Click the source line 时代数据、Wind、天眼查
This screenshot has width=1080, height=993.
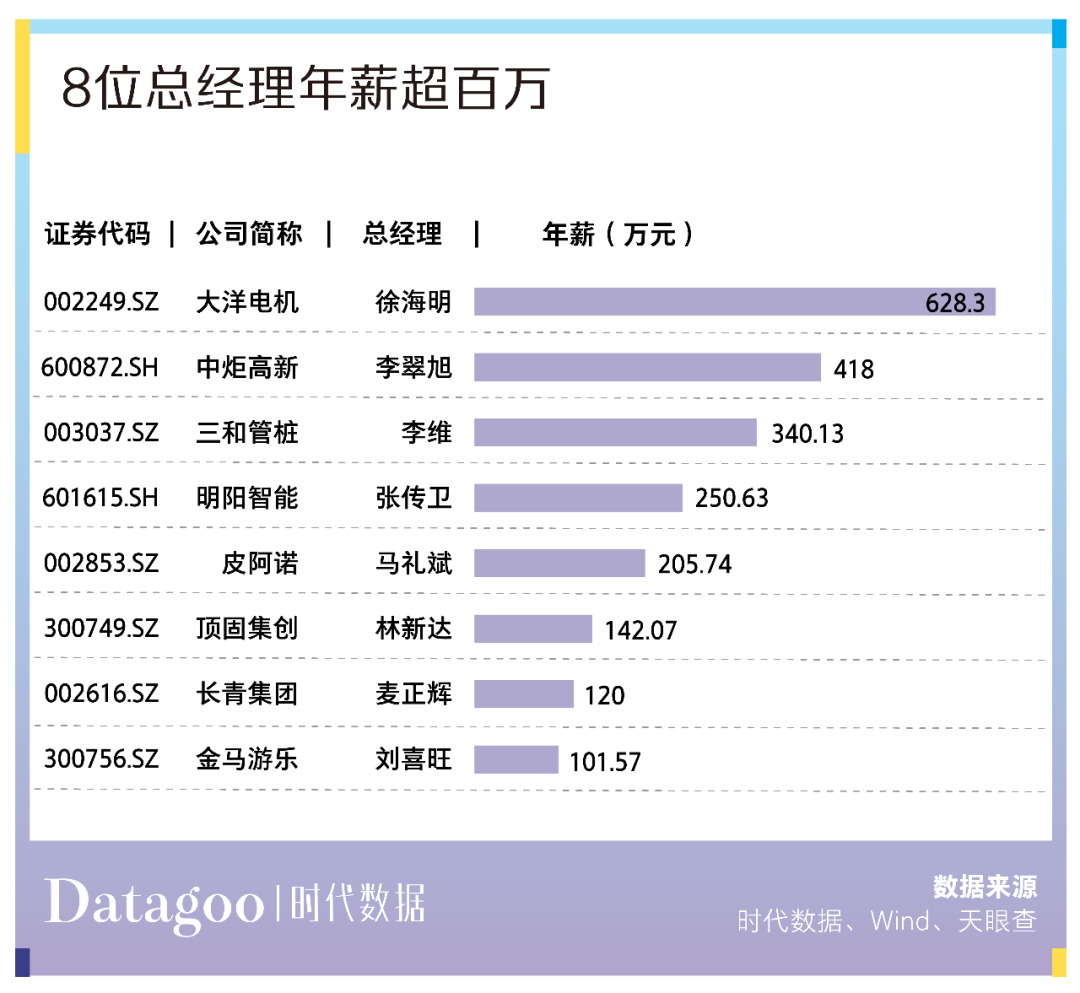(x=887, y=921)
